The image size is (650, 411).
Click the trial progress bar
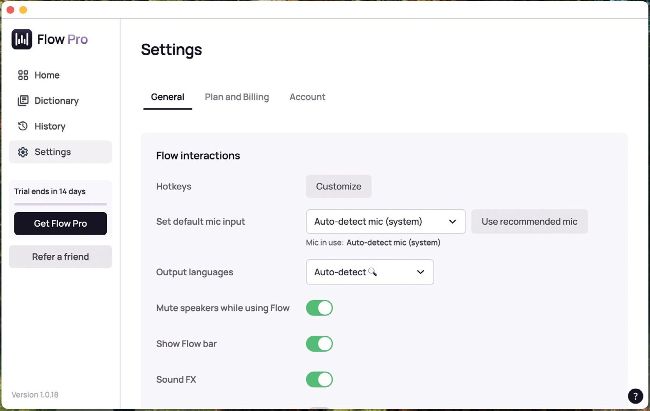coord(60,204)
